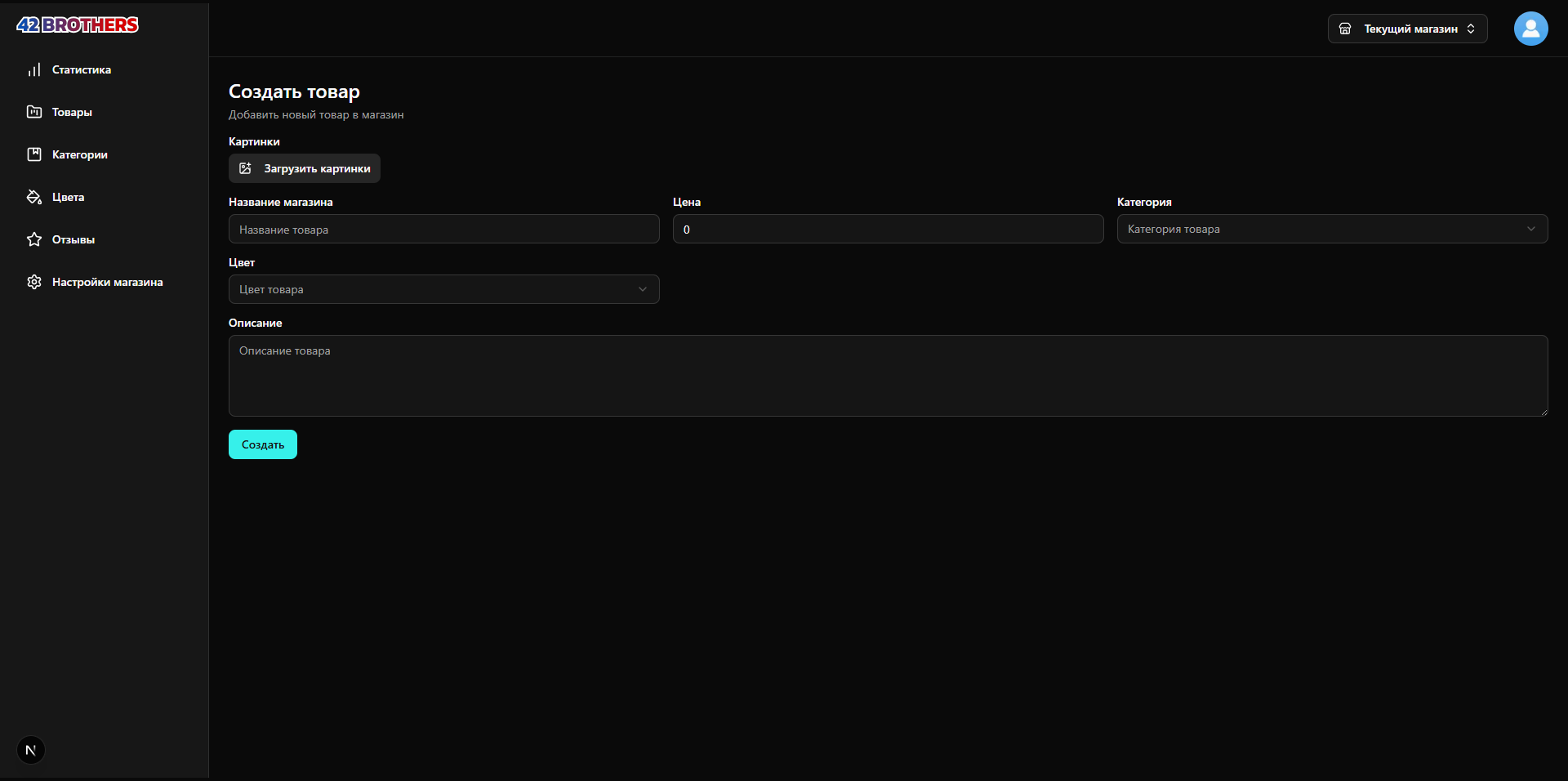Go to the Статистика menu item
Viewport: 1568px width, 781px height.
82,70
